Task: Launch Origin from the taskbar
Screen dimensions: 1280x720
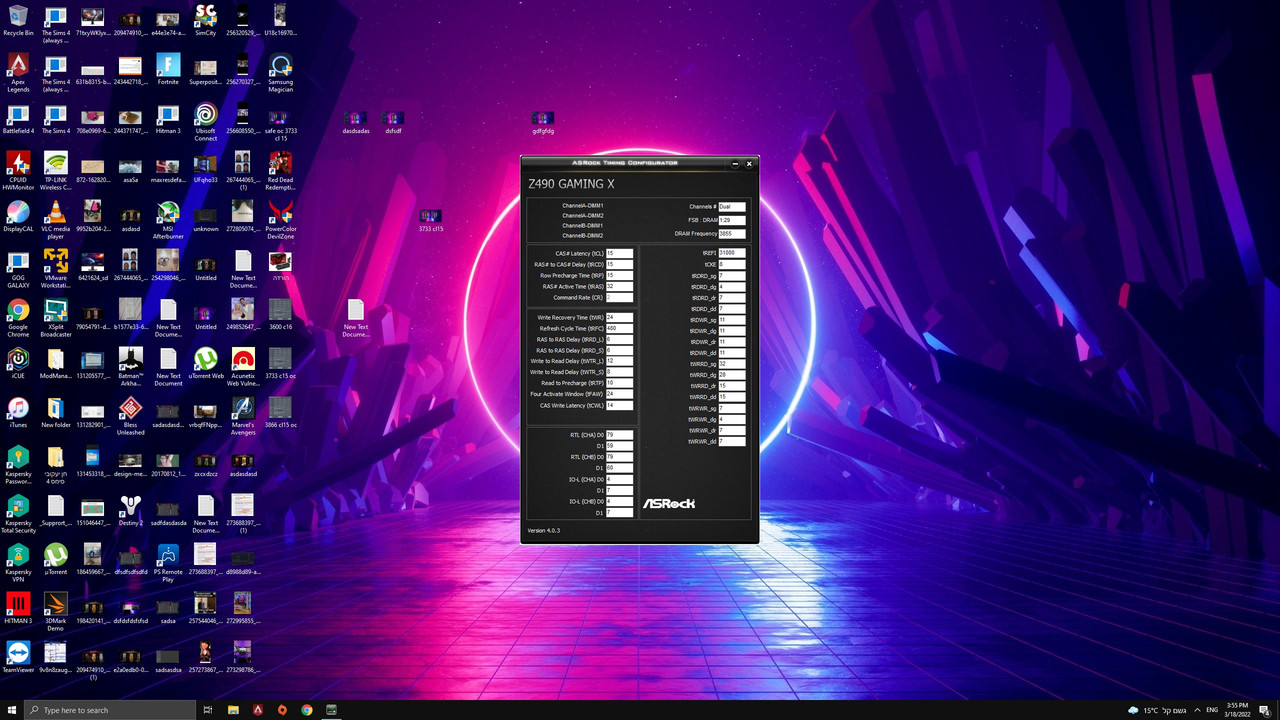Action: 281,709
